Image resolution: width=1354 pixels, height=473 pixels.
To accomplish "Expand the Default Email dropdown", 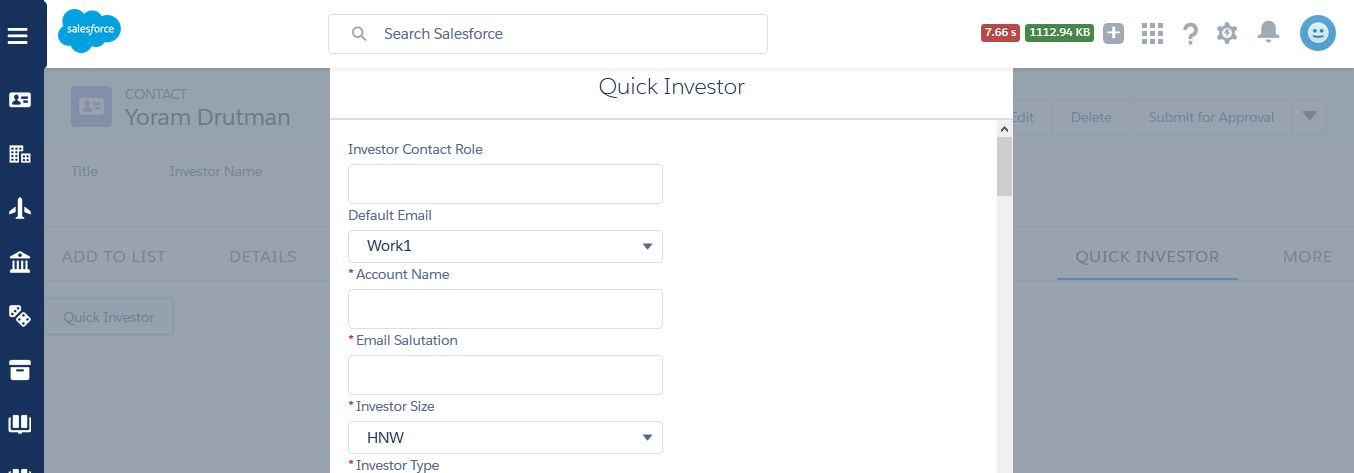I will click(505, 246).
